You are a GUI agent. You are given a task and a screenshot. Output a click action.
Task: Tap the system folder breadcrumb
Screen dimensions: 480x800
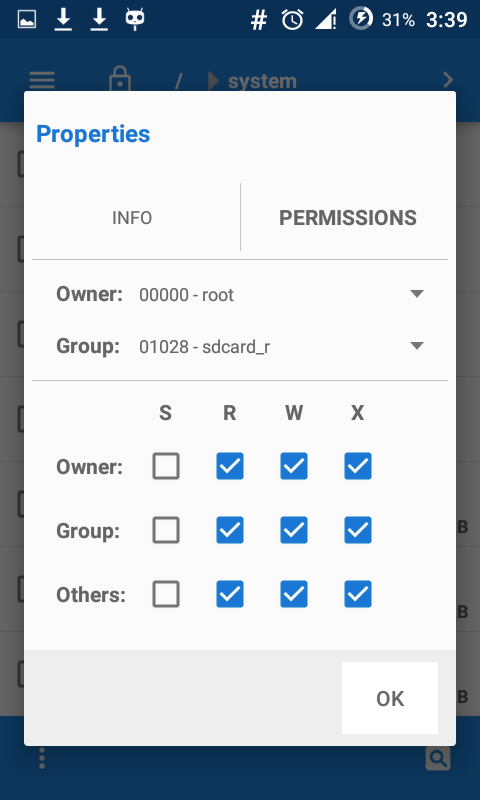[x=262, y=81]
